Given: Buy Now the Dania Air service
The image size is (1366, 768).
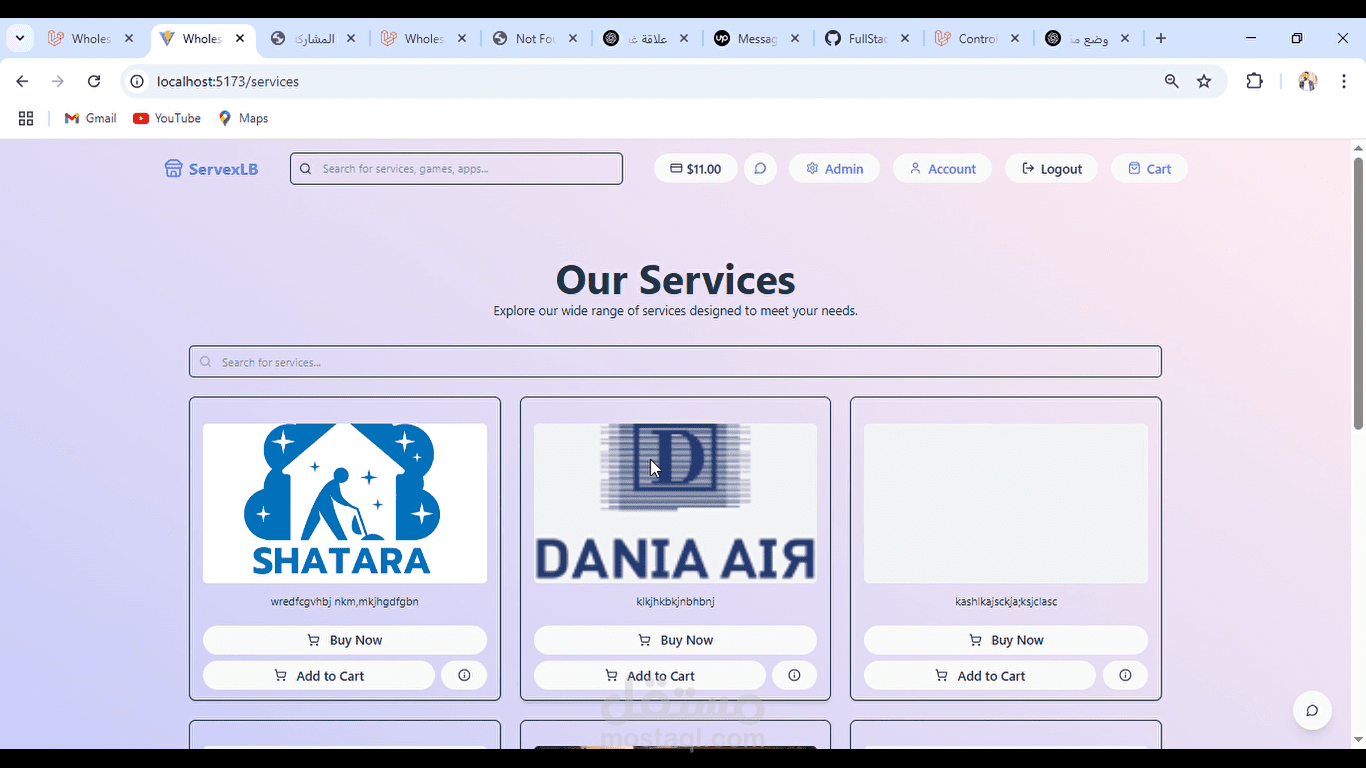Looking at the screenshot, I should (675, 640).
